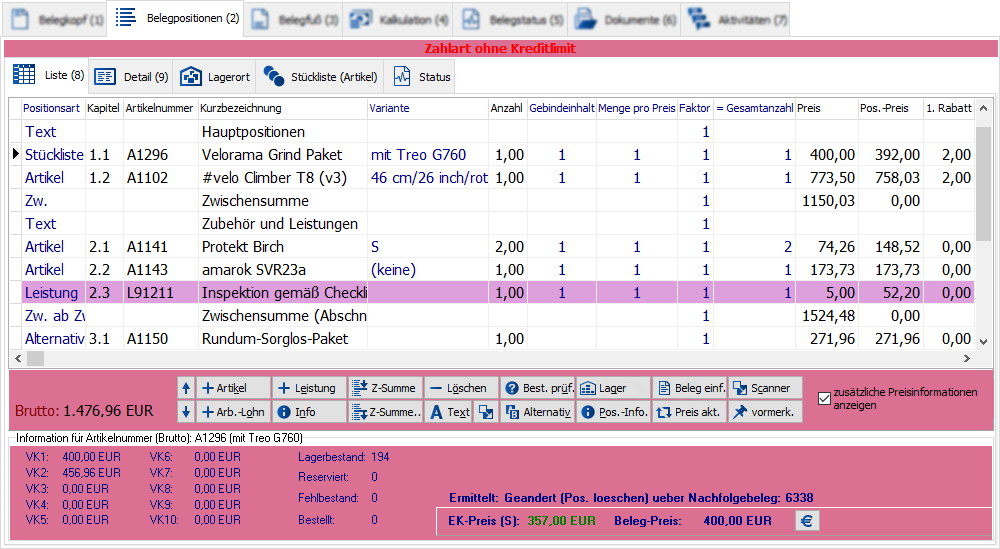The width and height of the screenshot is (1000, 549).
Task: Click VK2 value 456,96 EUR
Action: coord(91,473)
